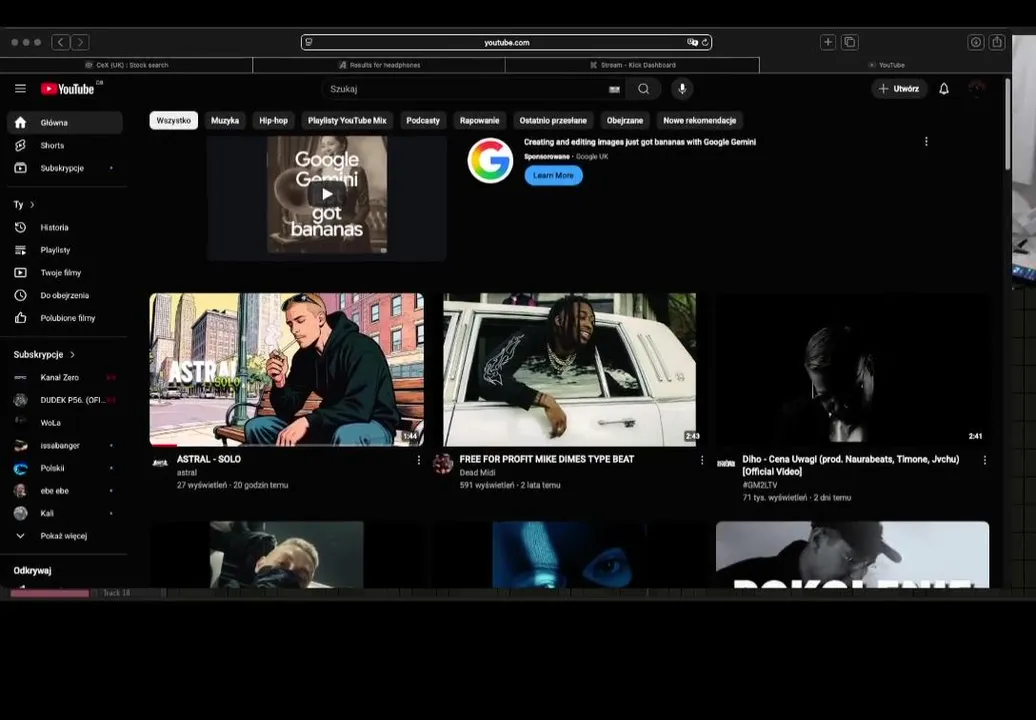Viewport: 1036px width, 720px height.
Task: Click the Utwórz create button
Action: tap(899, 89)
